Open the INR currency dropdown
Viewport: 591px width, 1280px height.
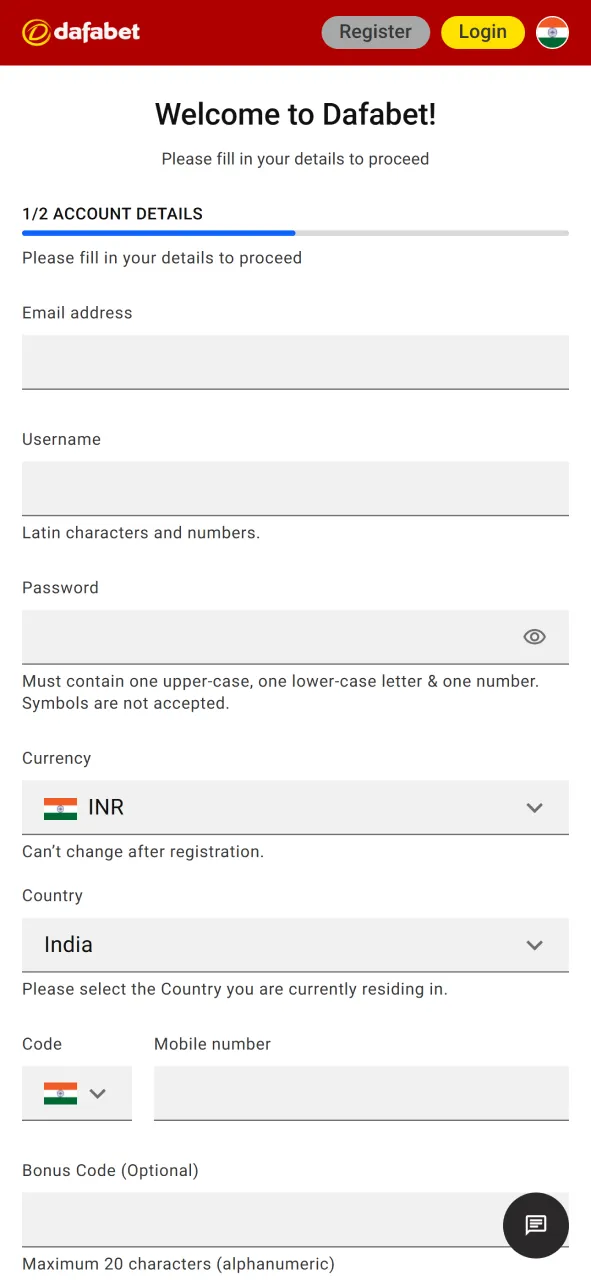(x=295, y=807)
